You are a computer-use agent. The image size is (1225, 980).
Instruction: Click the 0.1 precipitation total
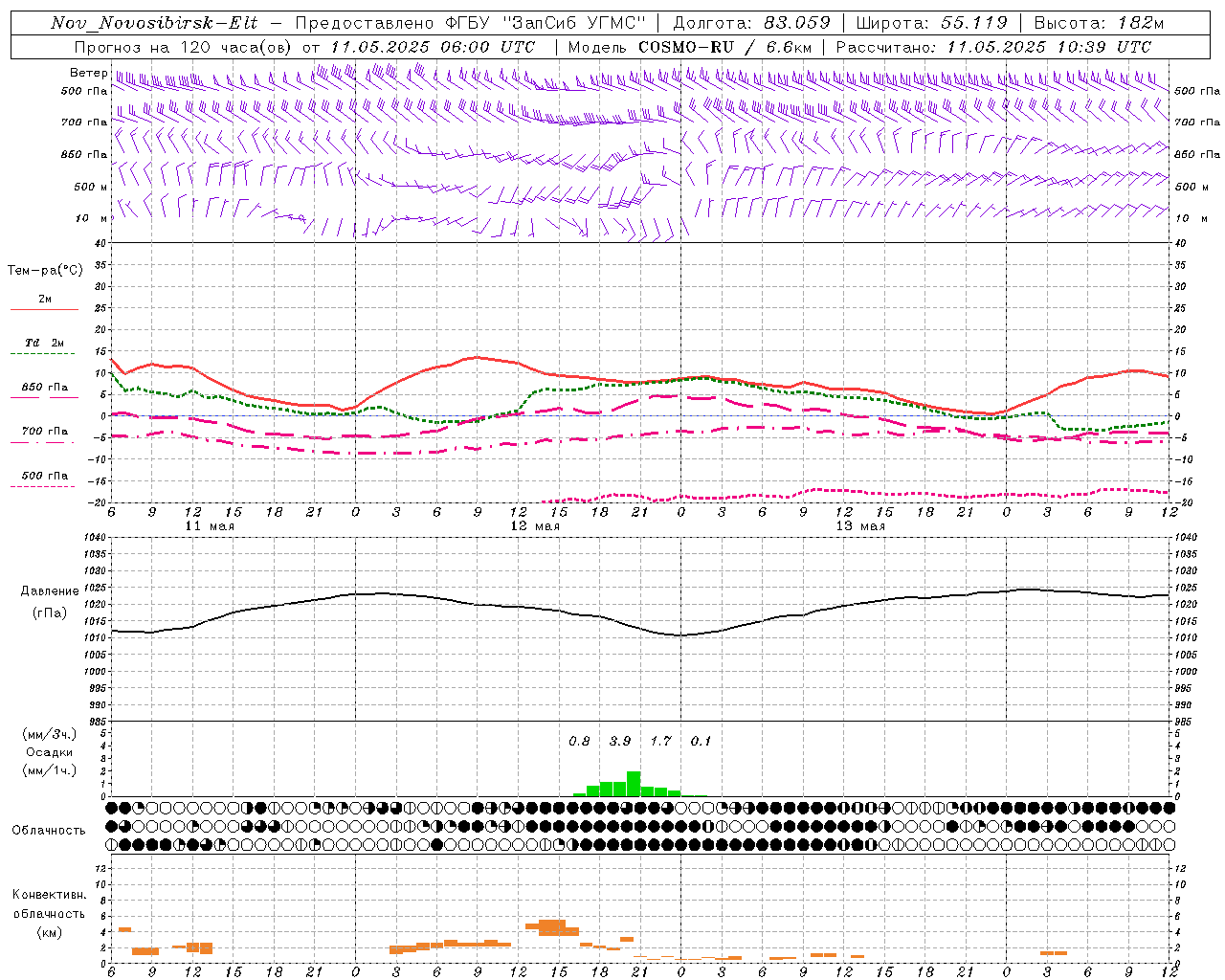tap(701, 741)
